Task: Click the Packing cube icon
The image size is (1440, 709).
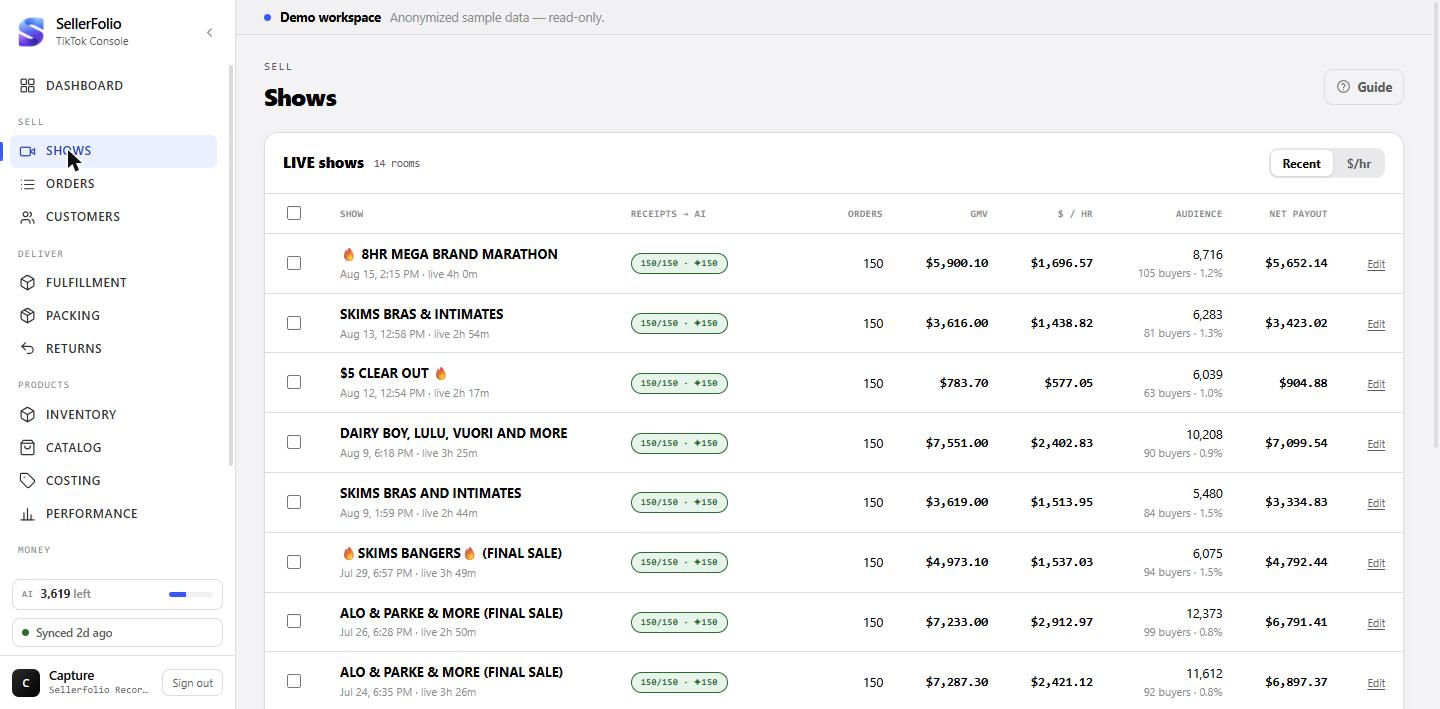Action: tap(28, 316)
